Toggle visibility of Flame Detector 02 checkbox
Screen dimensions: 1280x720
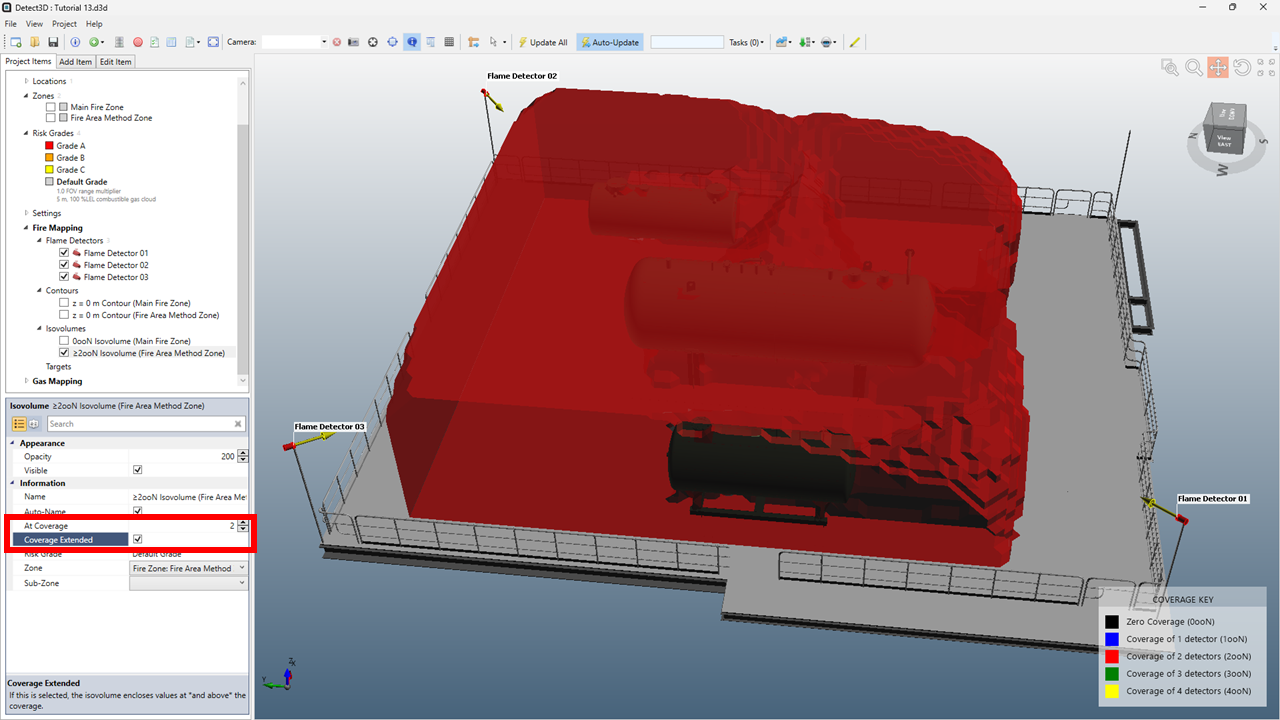(64, 264)
